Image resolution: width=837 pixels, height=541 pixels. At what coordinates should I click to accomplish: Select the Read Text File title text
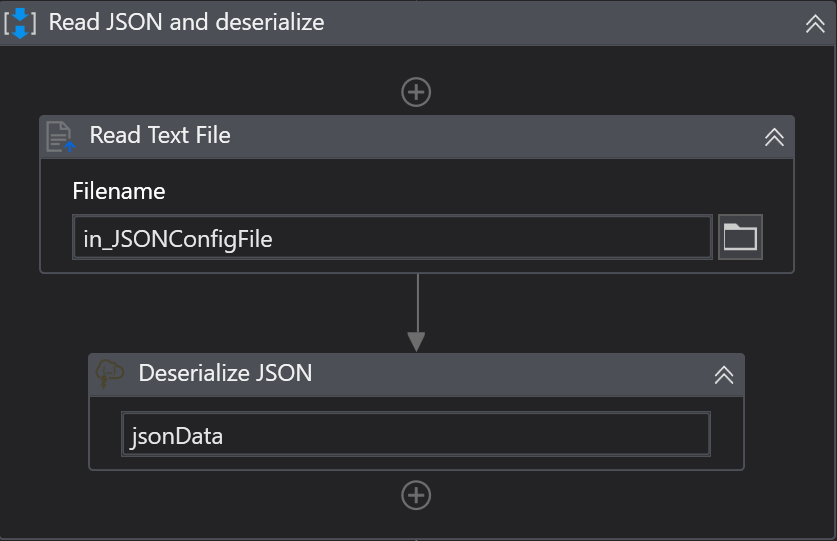click(160, 136)
